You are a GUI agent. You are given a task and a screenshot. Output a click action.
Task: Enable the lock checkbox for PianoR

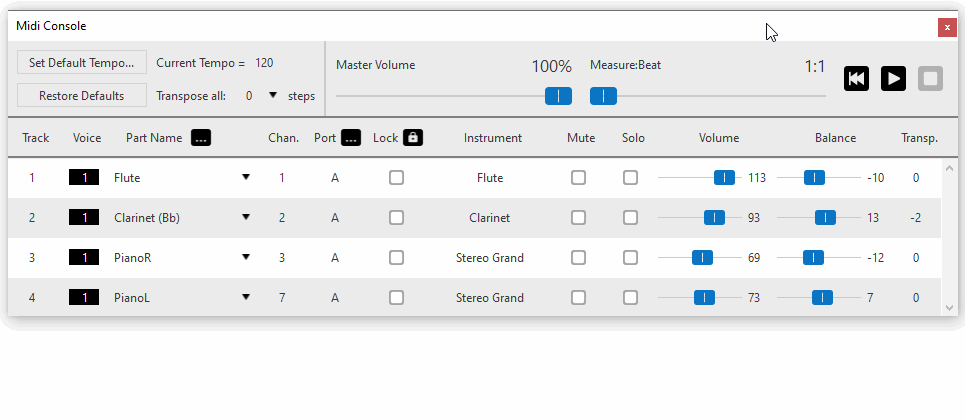click(396, 258)
